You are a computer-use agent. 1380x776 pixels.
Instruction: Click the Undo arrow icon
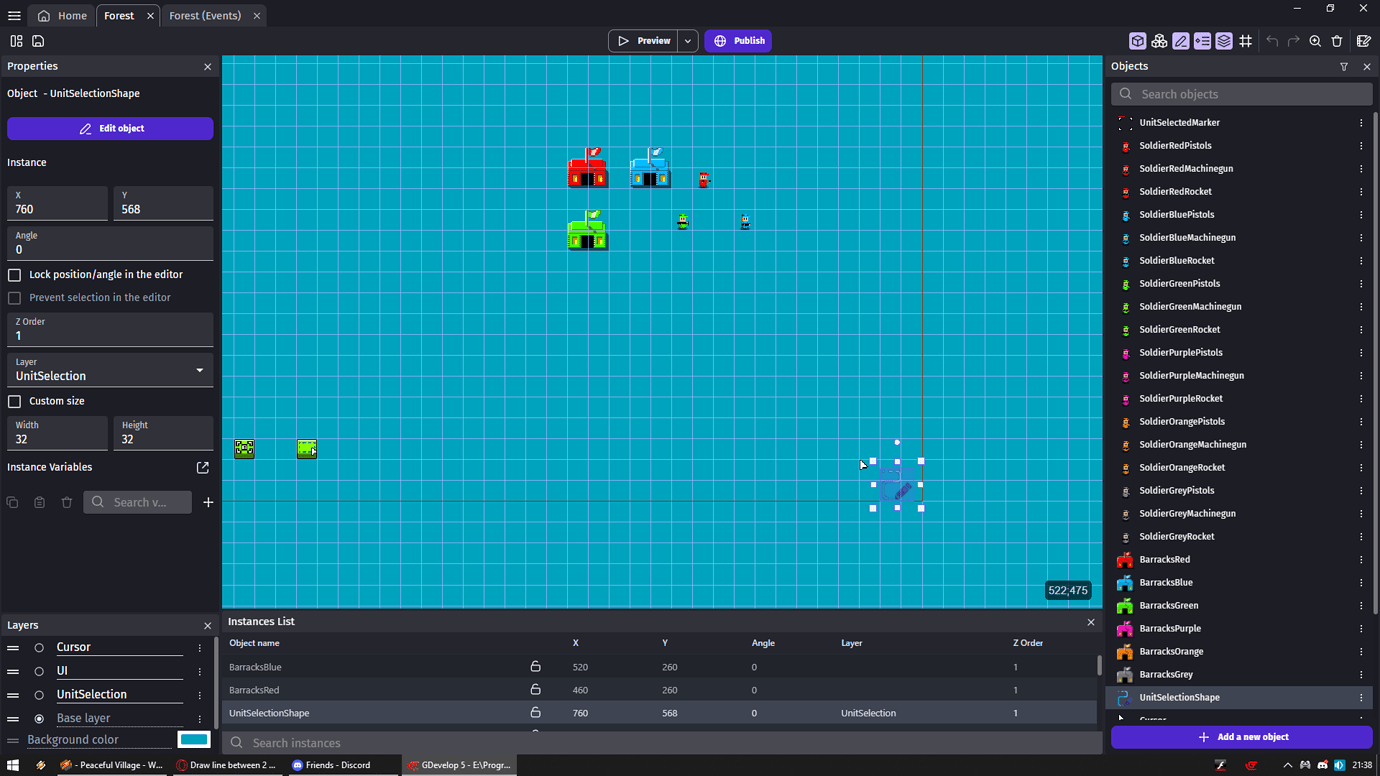click(x=1272, y=41)
